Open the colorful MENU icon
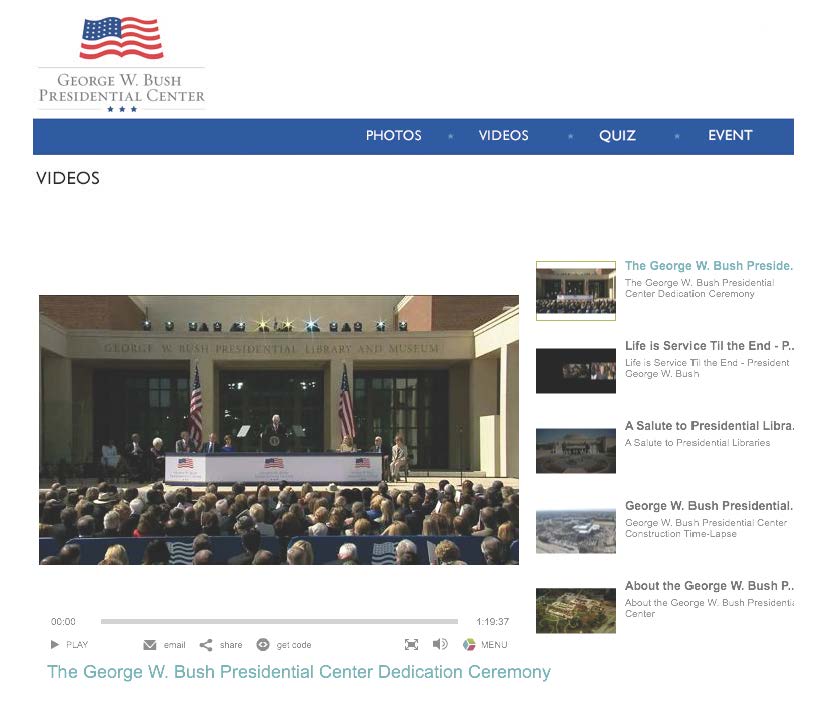This screenshot has height=724, width=826. (469, 644)
